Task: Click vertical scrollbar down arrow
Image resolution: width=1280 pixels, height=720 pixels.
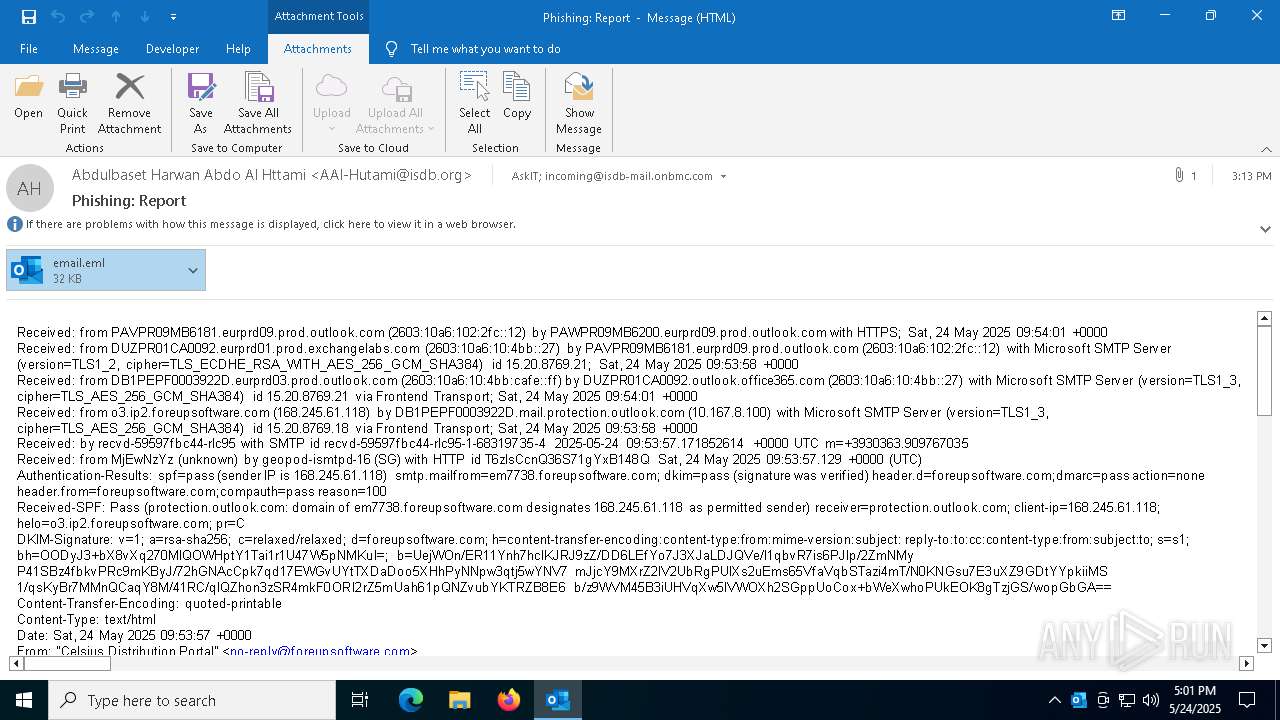Action: pyautogui.click(x=1264, y=646)
